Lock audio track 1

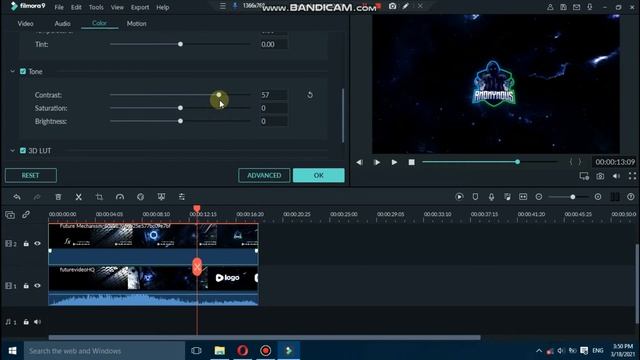26,322
